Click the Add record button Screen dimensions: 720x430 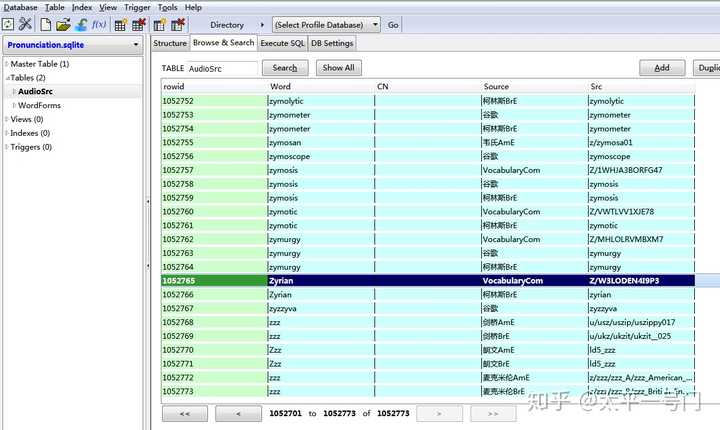pyautogui.click(x=662, y=68)
